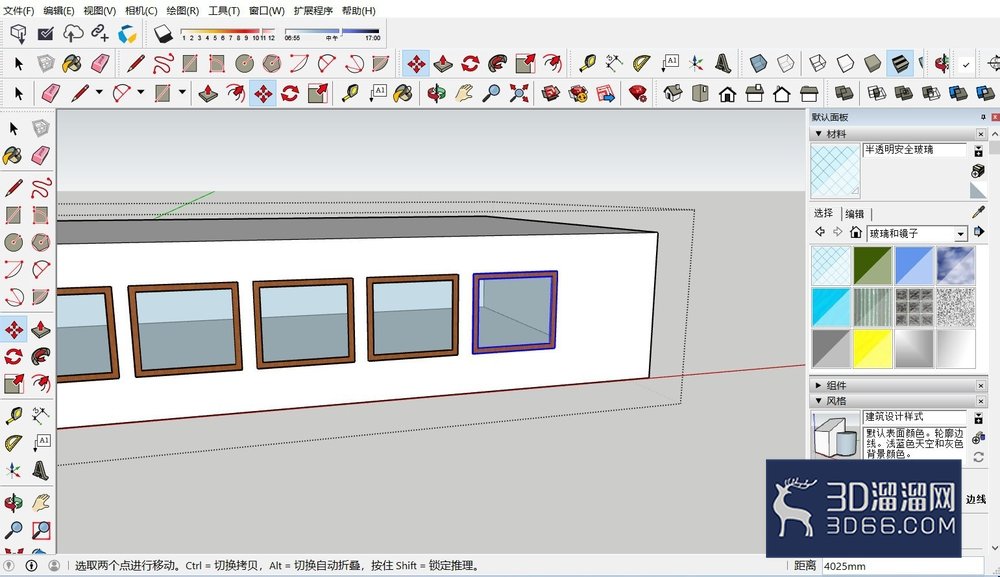Image resolution: width=1000 pixels, height=577 pixels.
Task: Click the 距离 measurement input box
Action: pyautogui.click(x=902, y=566)
